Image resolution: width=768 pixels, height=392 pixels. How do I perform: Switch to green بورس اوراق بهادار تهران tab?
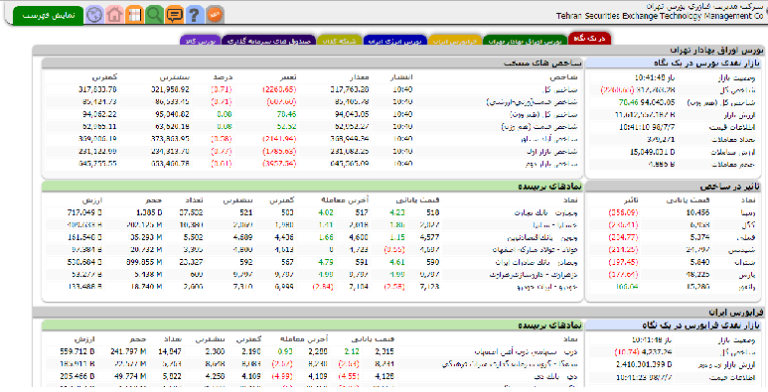(525, 41)
